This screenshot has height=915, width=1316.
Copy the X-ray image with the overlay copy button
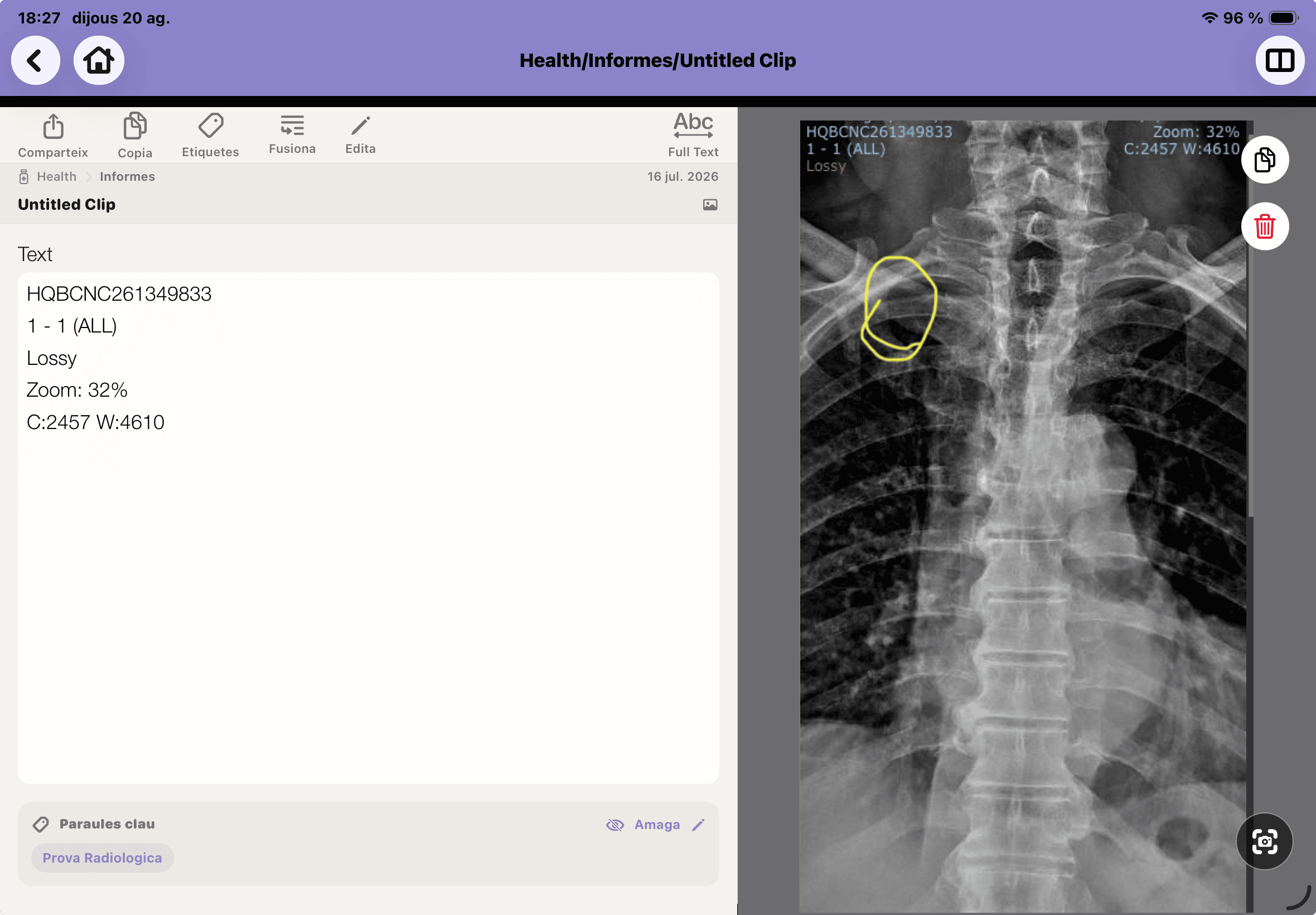tap(1265, 160)
